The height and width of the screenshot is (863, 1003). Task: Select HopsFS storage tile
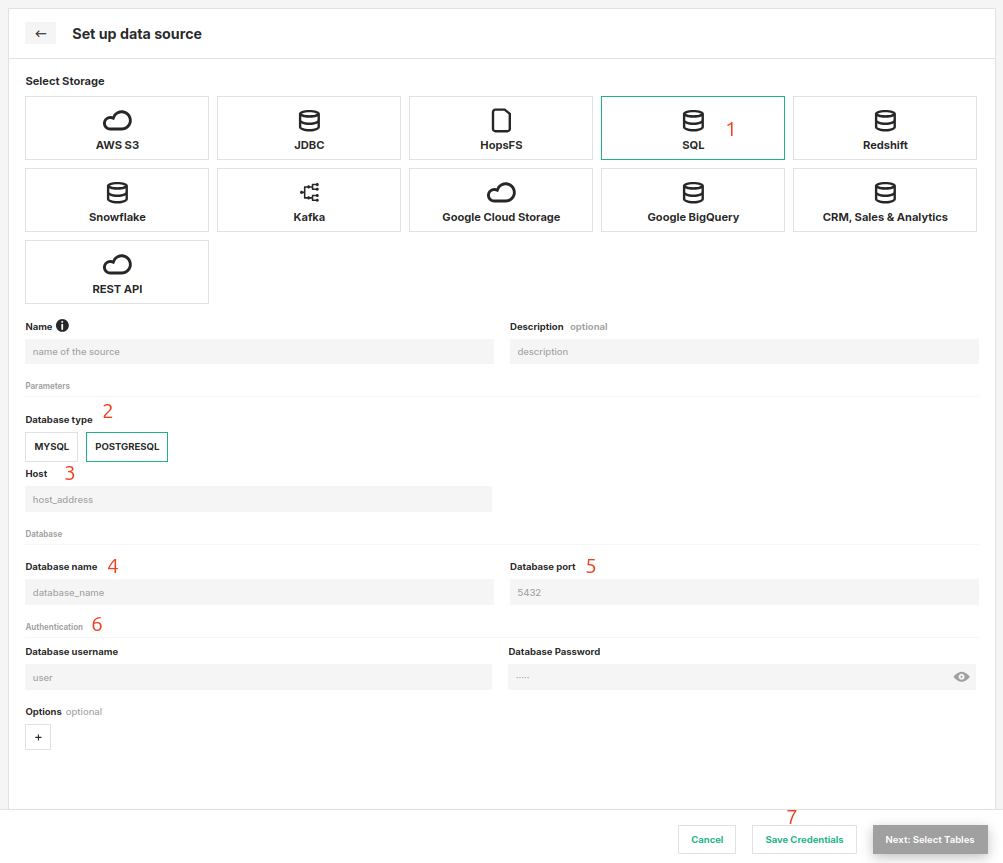[501, 128]
